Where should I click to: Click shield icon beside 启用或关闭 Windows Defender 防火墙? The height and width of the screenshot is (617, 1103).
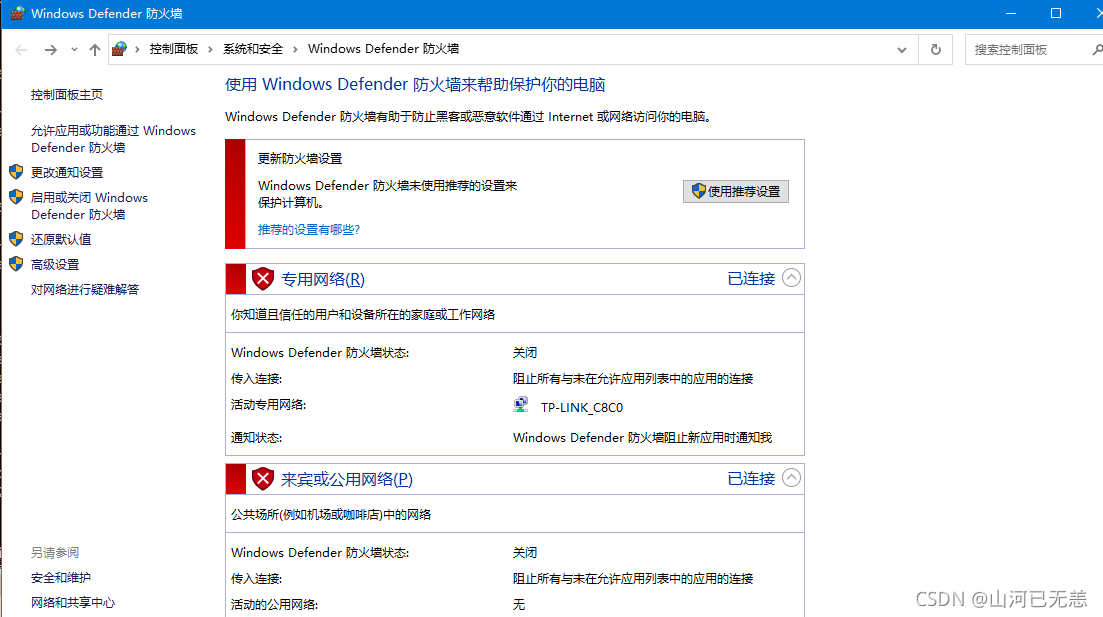(16, 197)
